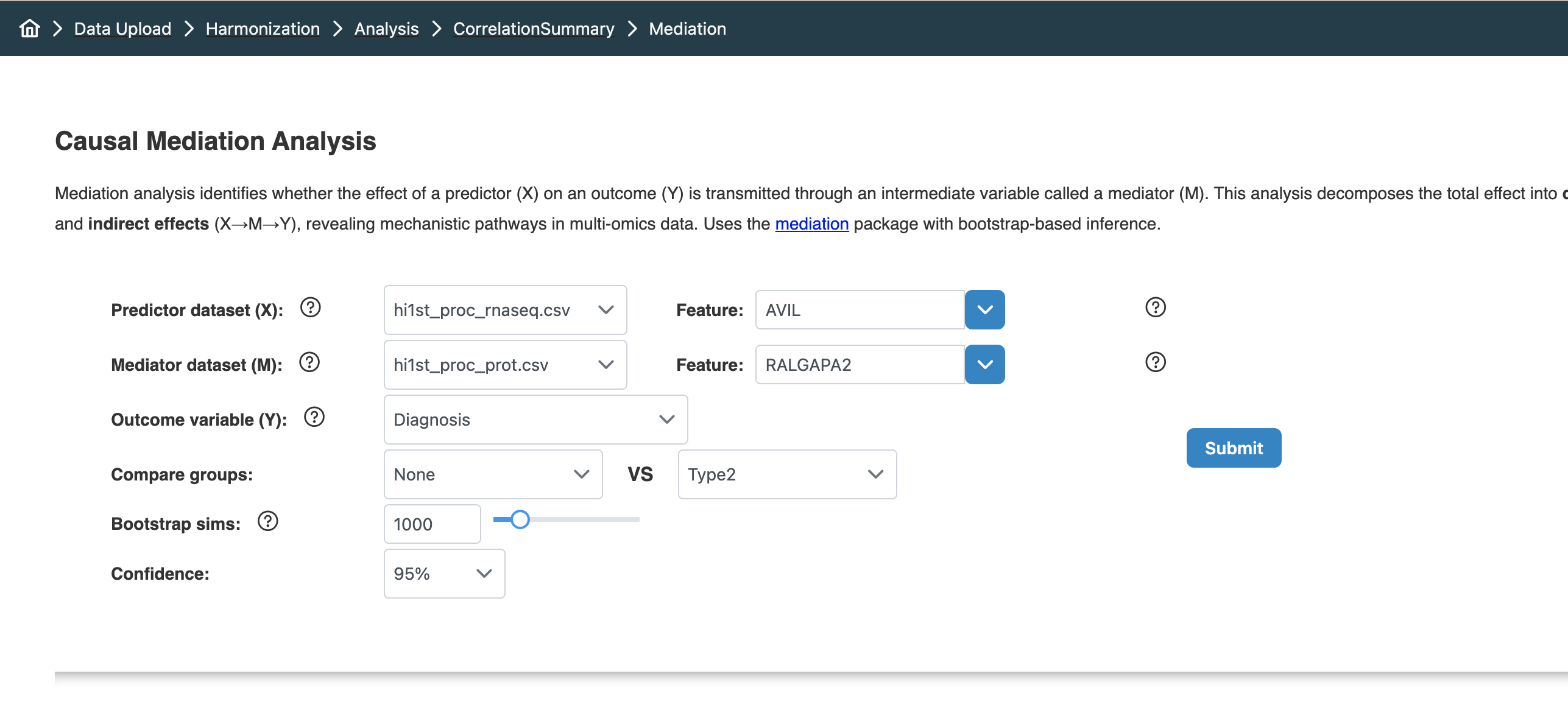Open the hi1st_proc_rnaseq.csv dataset dropdown

point(505,310)
